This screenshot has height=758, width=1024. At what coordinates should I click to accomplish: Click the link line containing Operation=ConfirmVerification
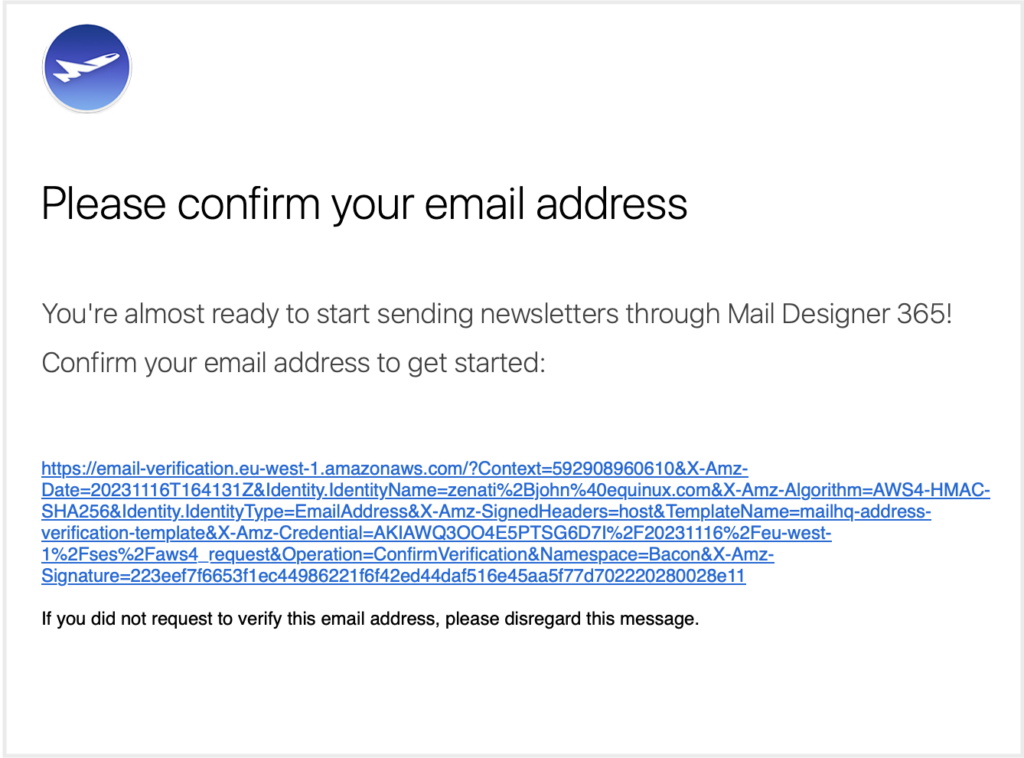point(408,555)
